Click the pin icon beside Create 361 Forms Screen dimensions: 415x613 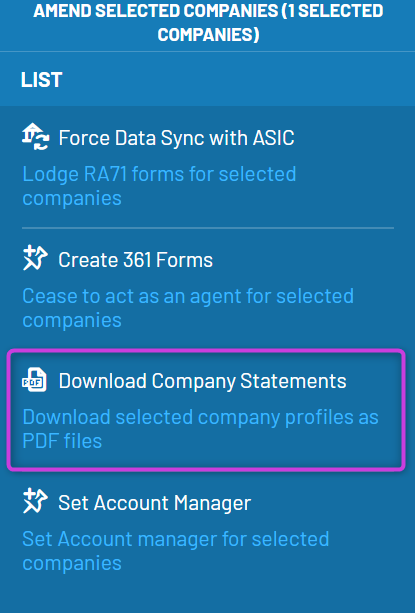pyautogui.click(x=35, y=258)
